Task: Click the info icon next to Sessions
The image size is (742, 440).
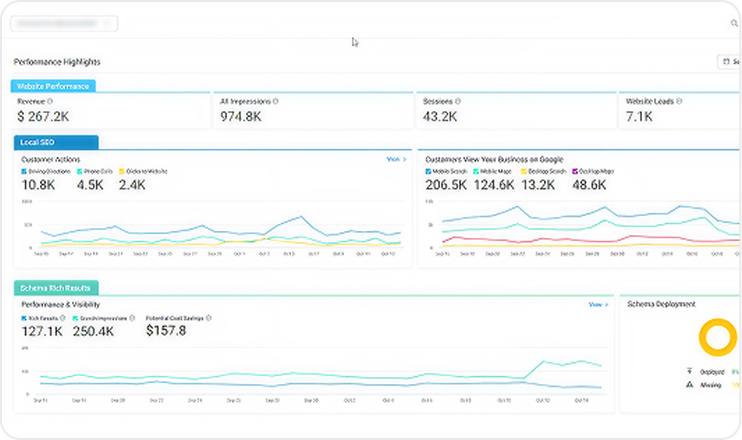Action: [458, 101]
